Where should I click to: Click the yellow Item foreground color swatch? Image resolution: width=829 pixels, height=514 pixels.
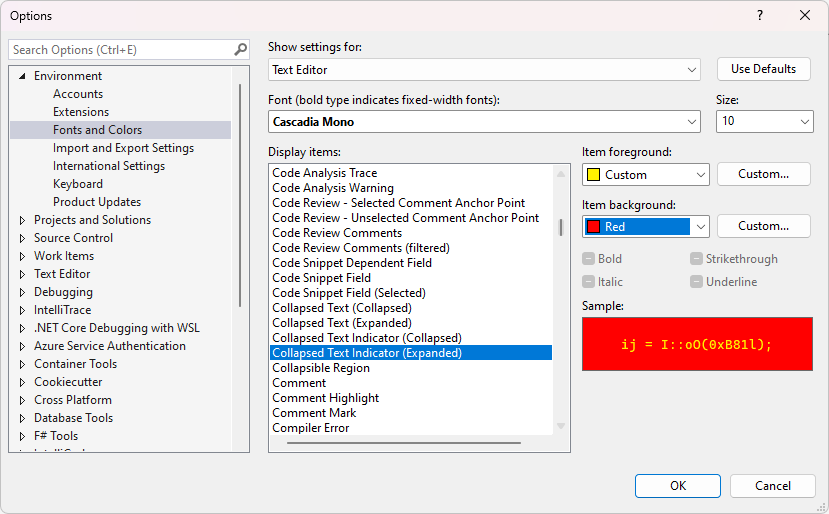[x=594, y=175]
